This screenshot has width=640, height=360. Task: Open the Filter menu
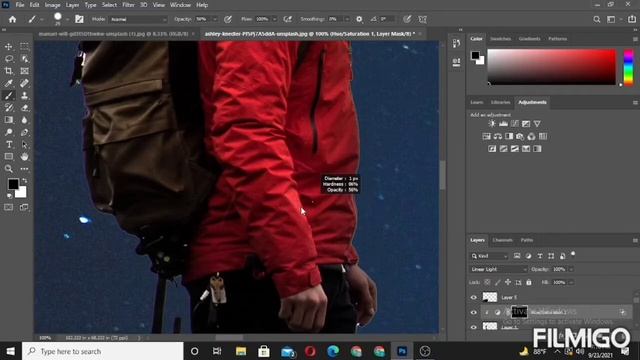[x=129, y=5]
